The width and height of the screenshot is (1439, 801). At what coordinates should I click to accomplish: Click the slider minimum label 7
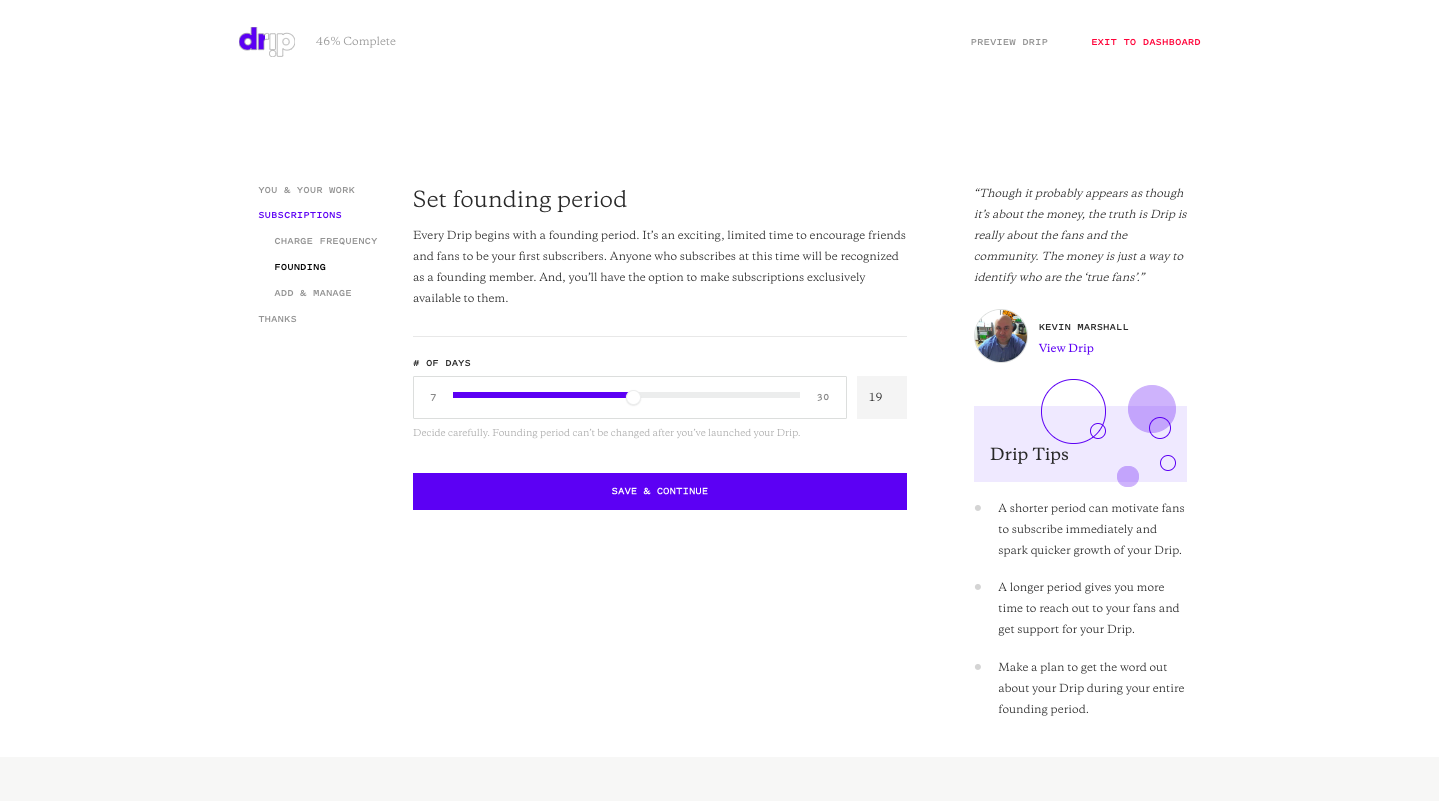coord(433,397)
